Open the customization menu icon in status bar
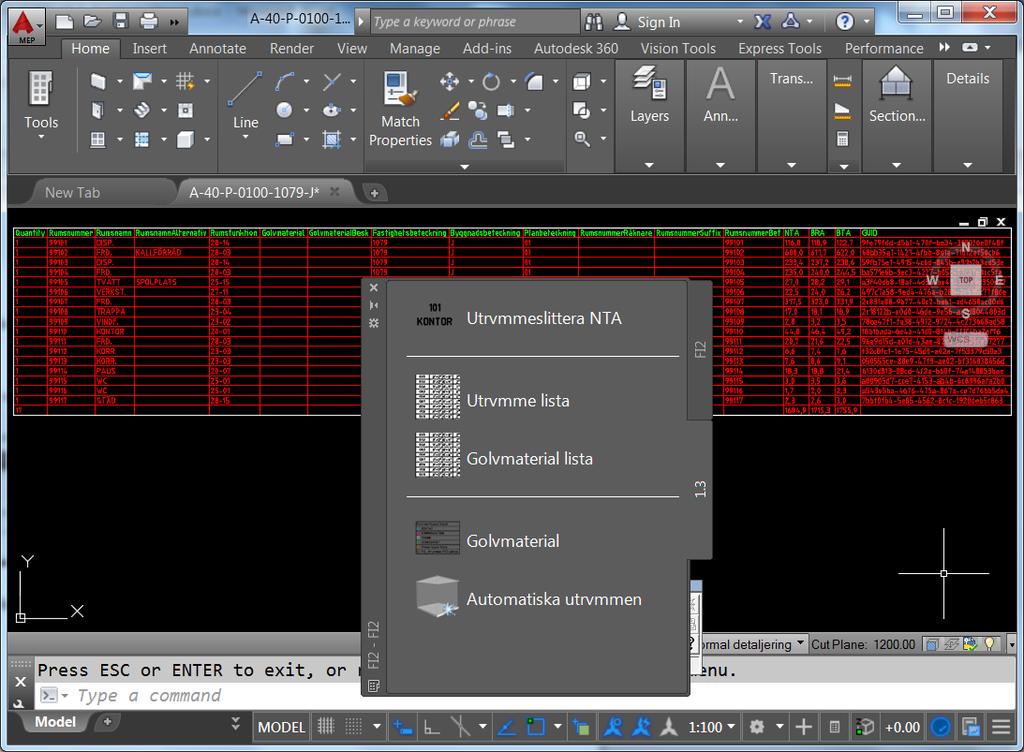1024x752 pixels. click(x=1001, y=726)
